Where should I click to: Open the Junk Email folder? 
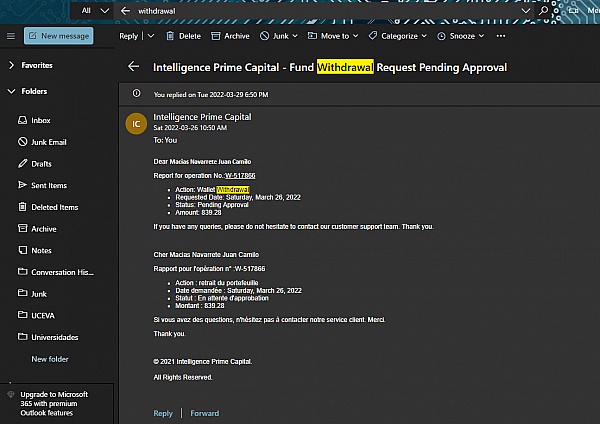(x=42, y=142)
